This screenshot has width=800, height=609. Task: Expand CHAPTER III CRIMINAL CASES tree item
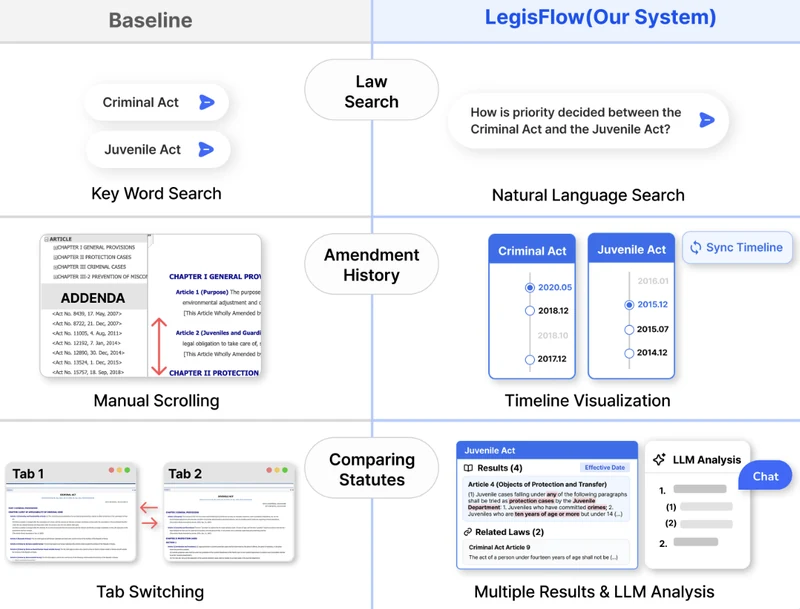pos(55,267)
